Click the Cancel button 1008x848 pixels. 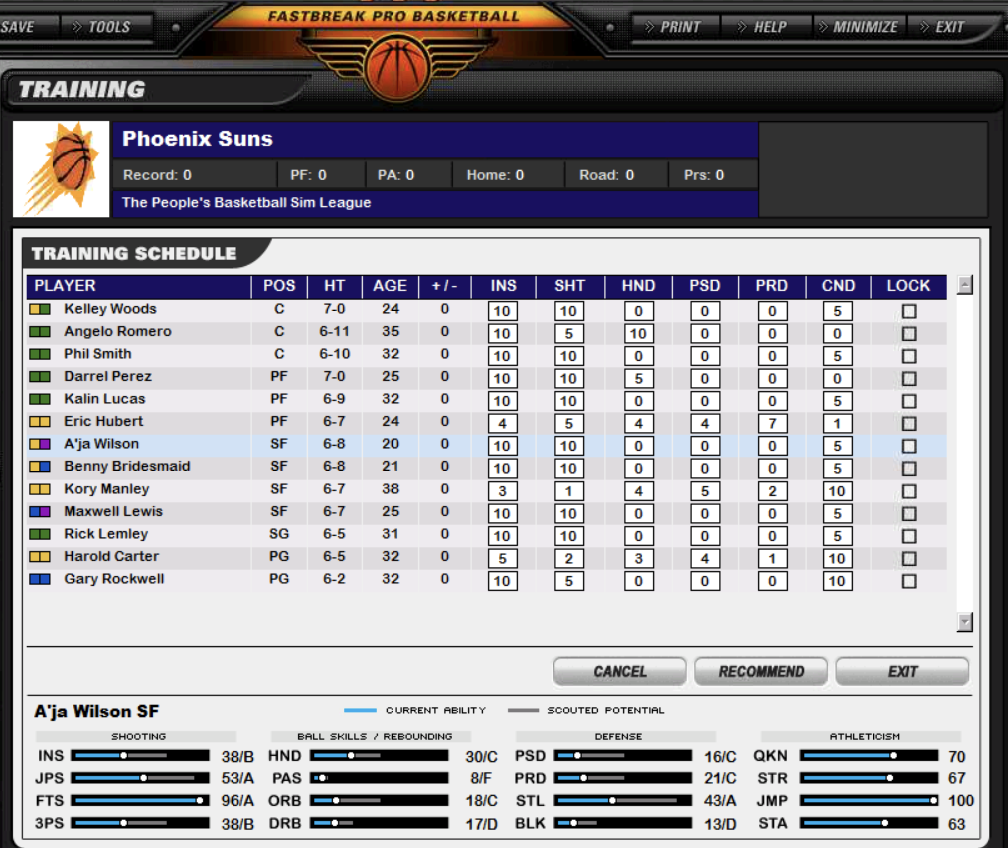click(620, 671)
